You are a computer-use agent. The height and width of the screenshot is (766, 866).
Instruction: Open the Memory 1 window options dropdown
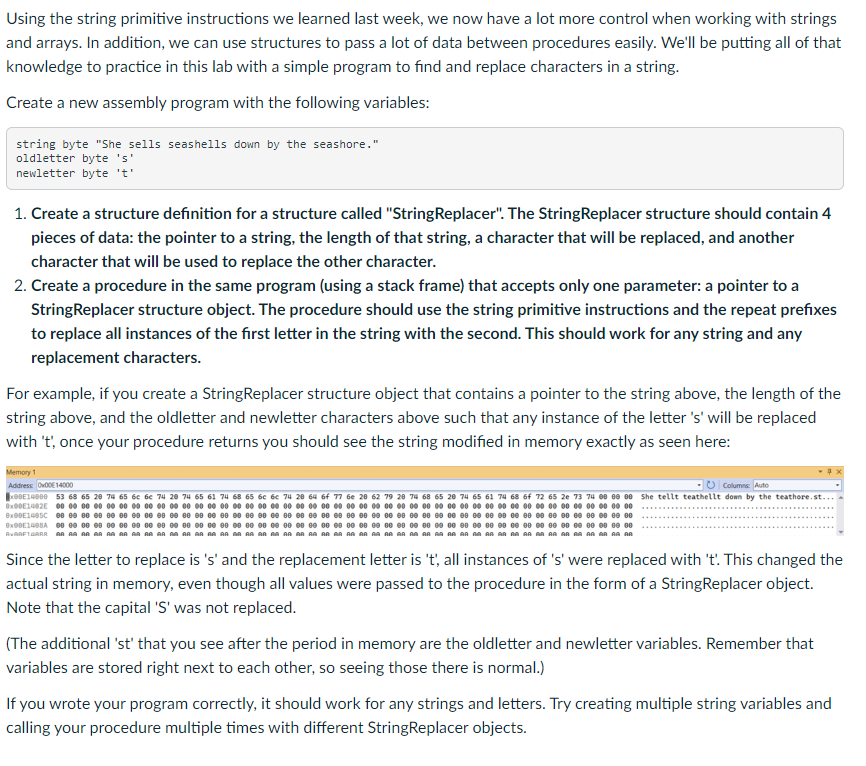point(820,472)
